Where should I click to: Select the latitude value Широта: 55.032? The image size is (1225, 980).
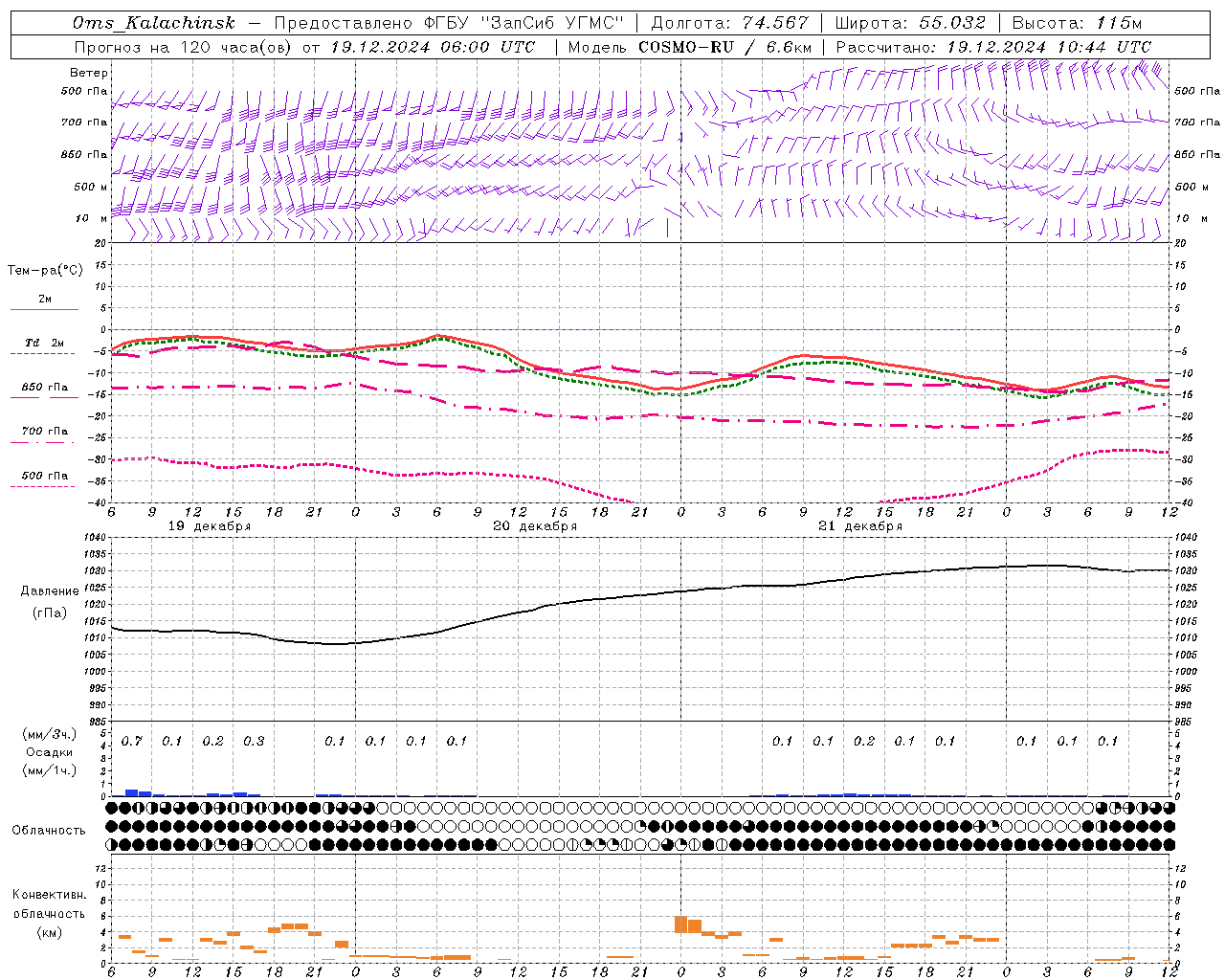point(910,23)
